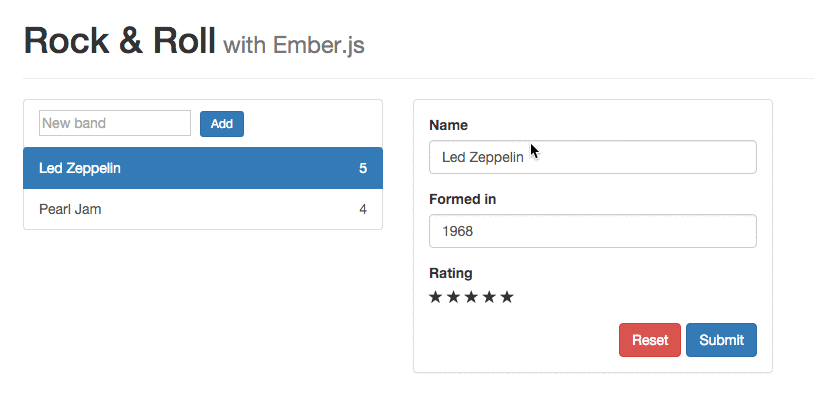
Task: Set rating to the first star
Action: 436,297
